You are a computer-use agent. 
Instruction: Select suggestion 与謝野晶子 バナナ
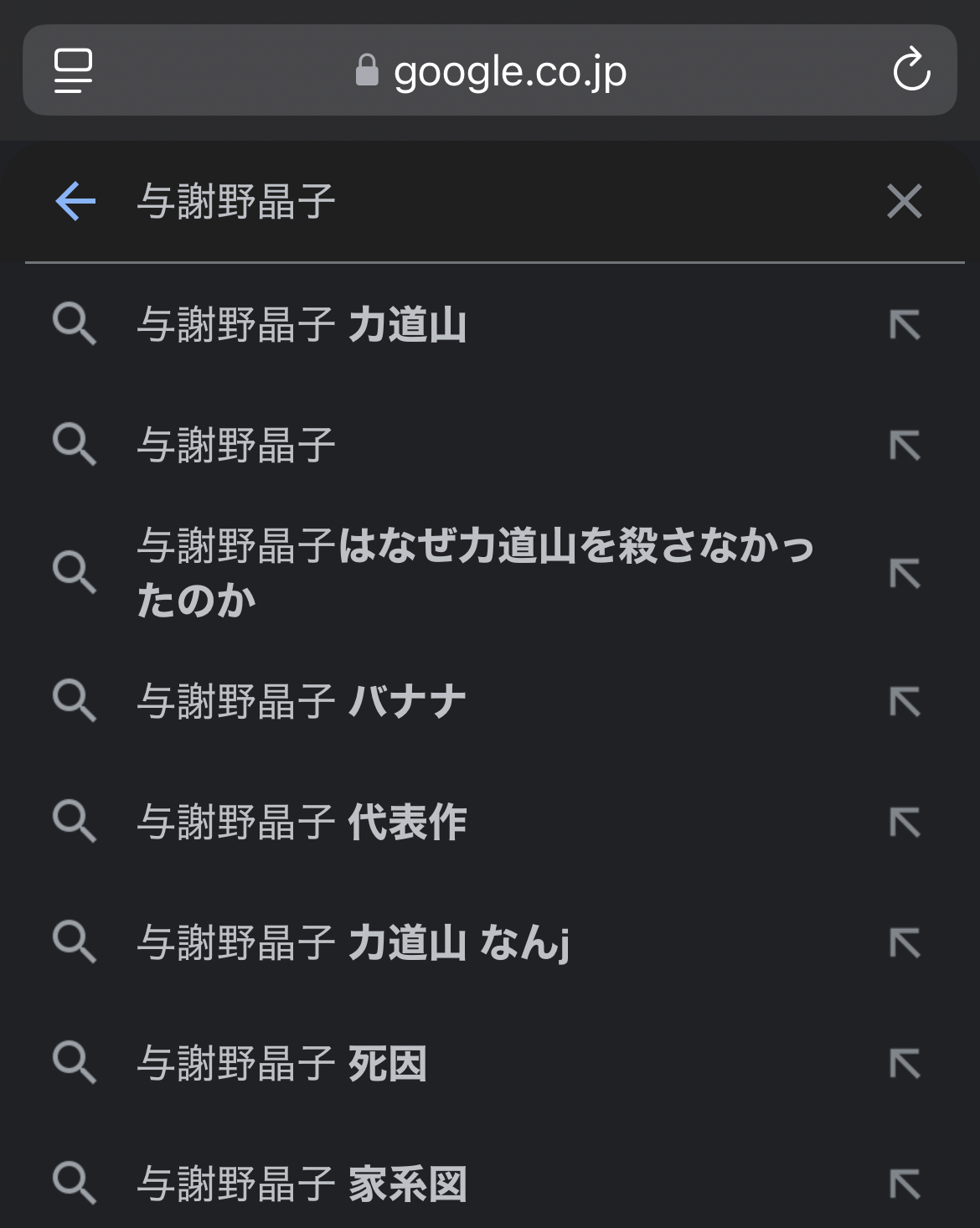coord(302,701)
